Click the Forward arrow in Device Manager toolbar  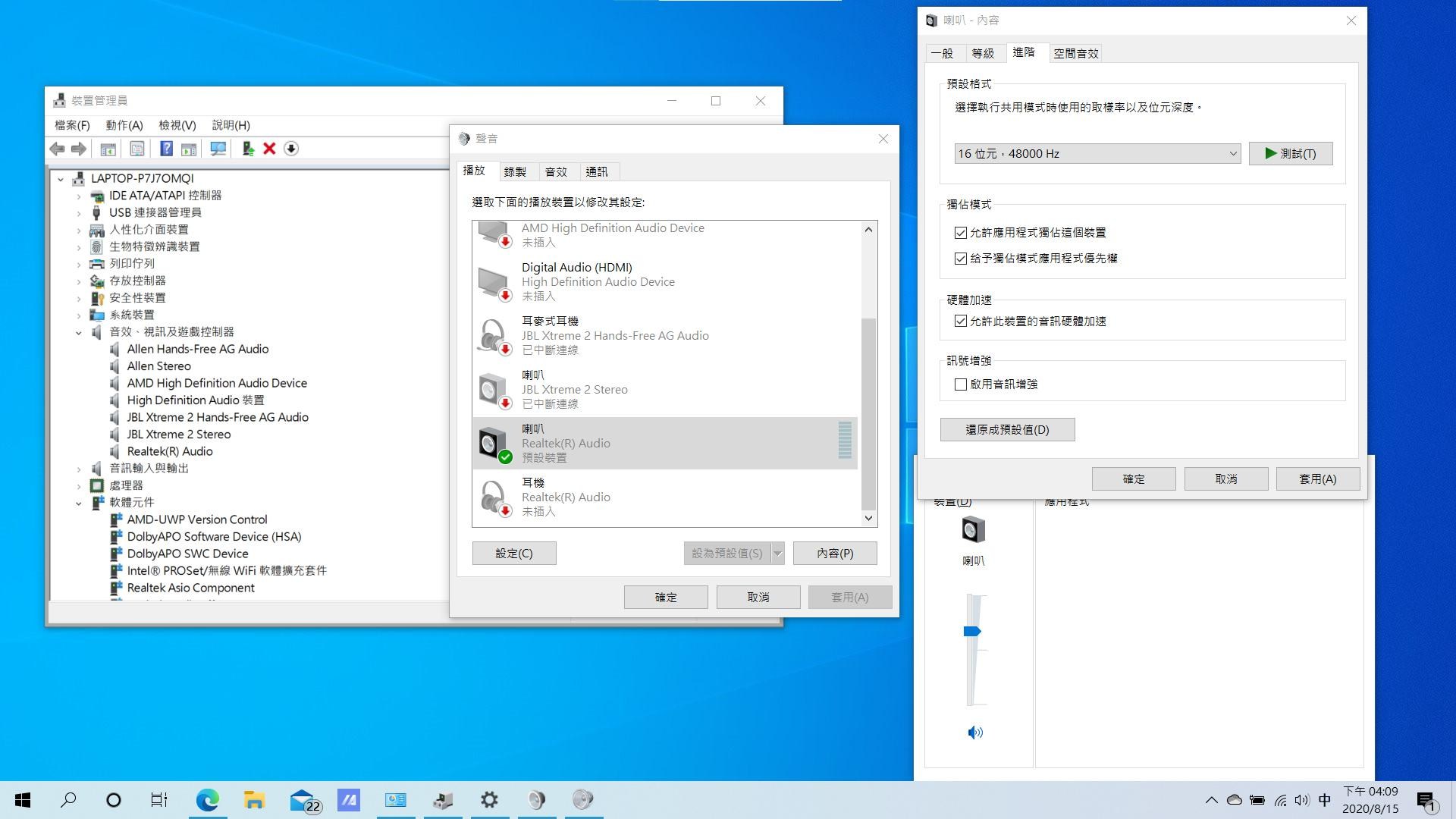pos(78,149)
